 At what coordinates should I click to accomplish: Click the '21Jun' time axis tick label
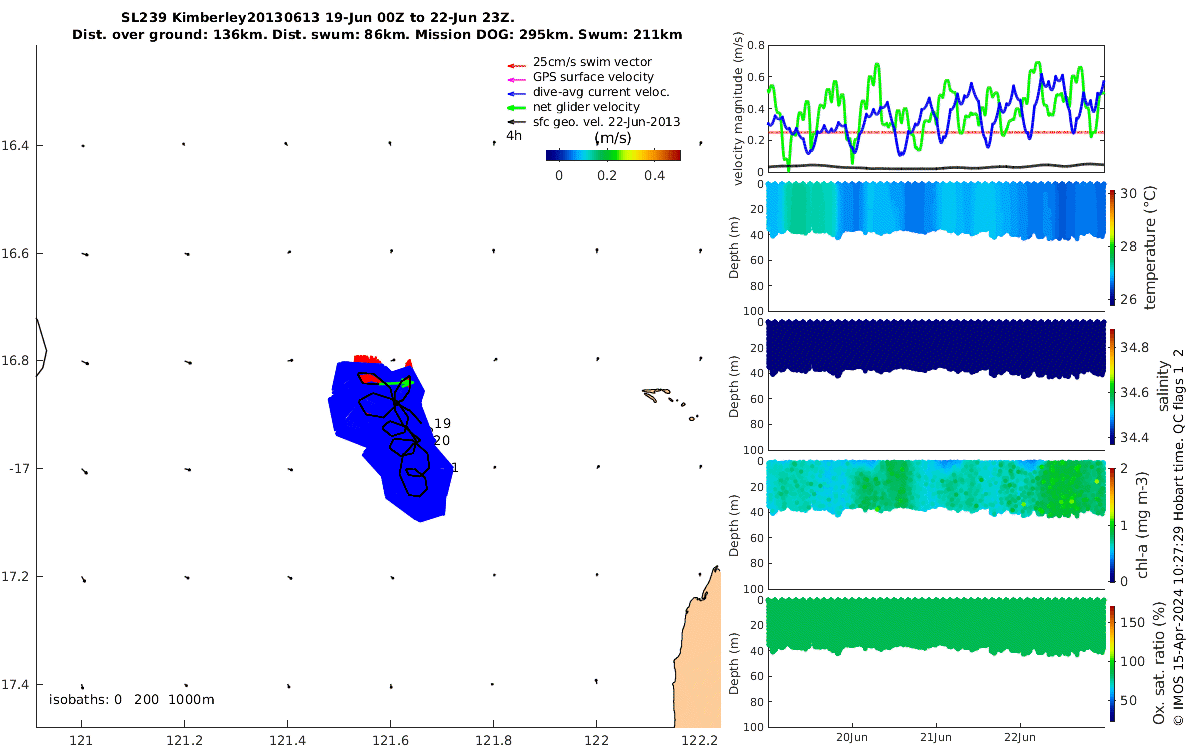(x=936, y=737)
